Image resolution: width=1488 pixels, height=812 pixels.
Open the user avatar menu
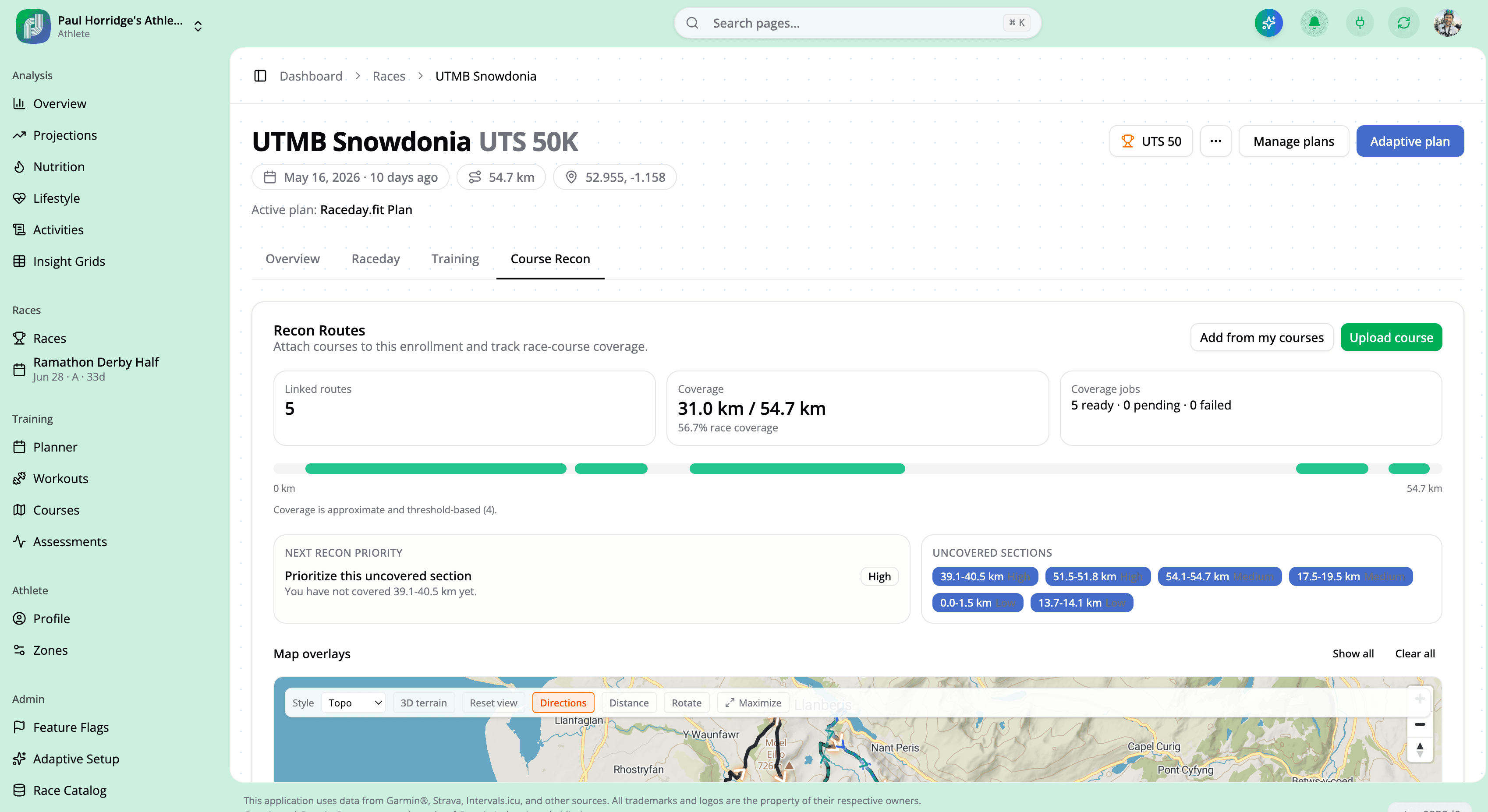tap(1448, 23)
